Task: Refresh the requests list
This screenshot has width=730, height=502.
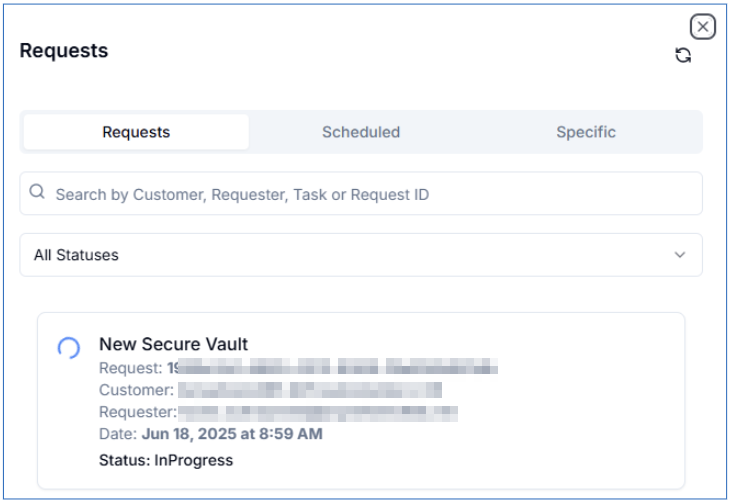Action: coord(683,55)
